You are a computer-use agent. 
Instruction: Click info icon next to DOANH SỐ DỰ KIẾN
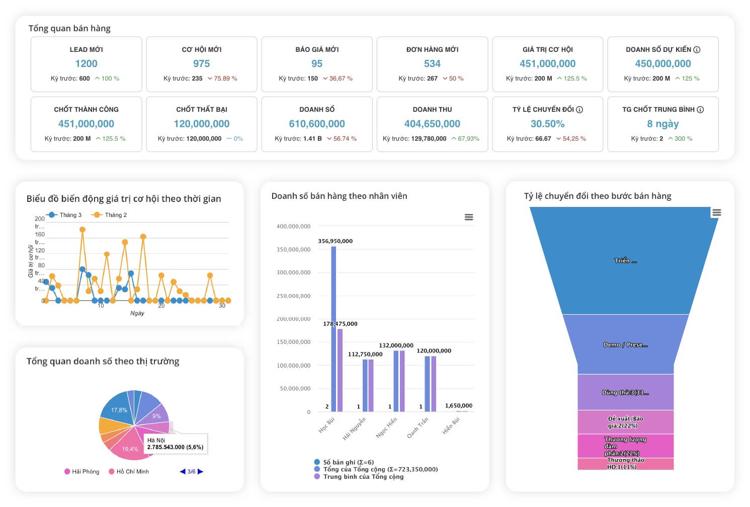click(697, 50)
